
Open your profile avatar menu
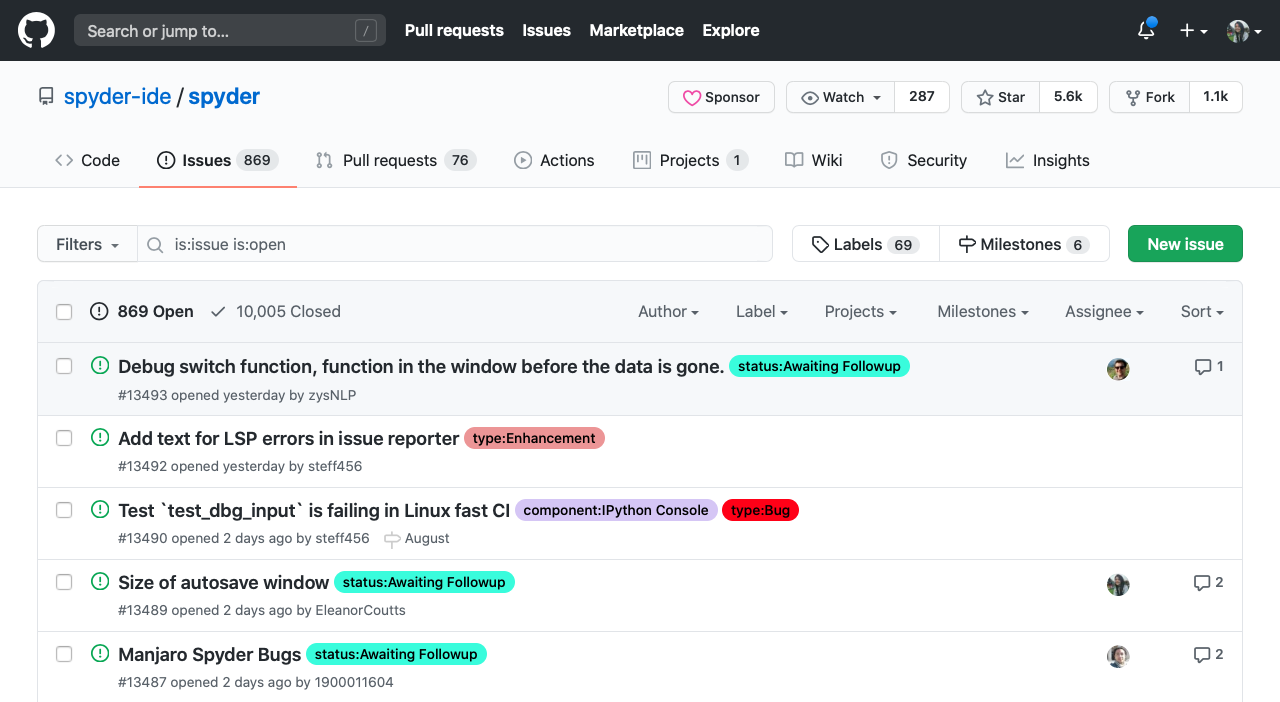point(1237,31)
